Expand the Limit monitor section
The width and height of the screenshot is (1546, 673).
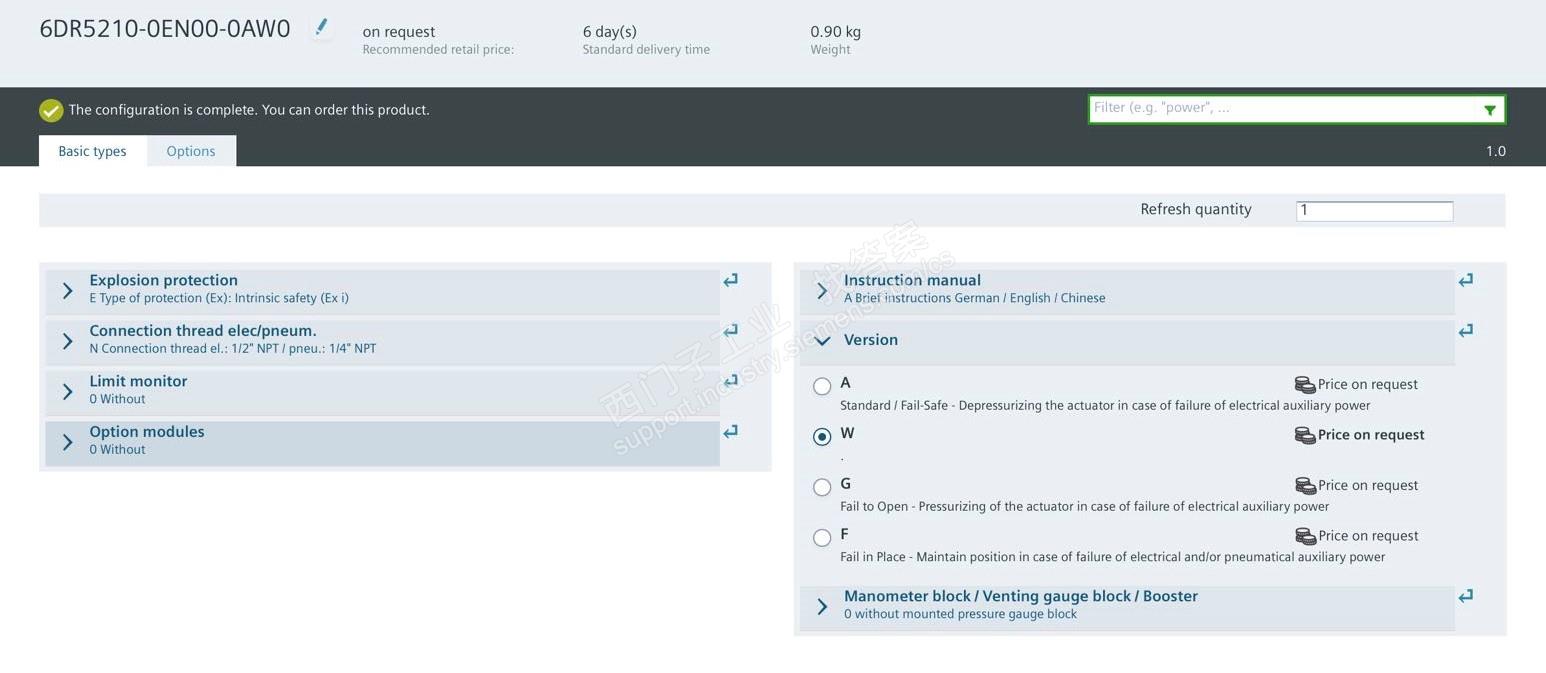pyautogui.click(x=67, y=392)
